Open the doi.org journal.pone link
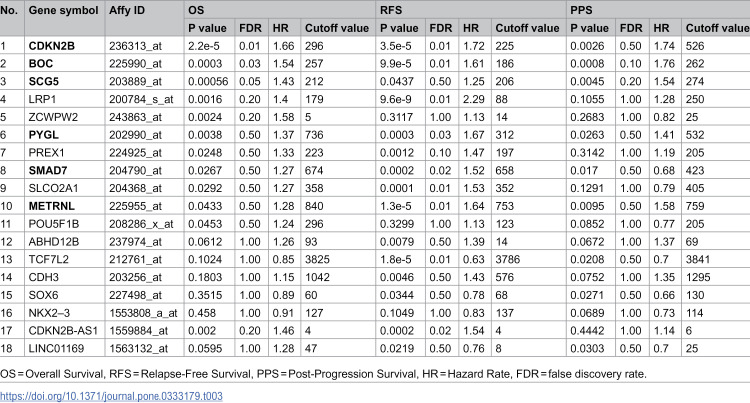 point(111,396)
